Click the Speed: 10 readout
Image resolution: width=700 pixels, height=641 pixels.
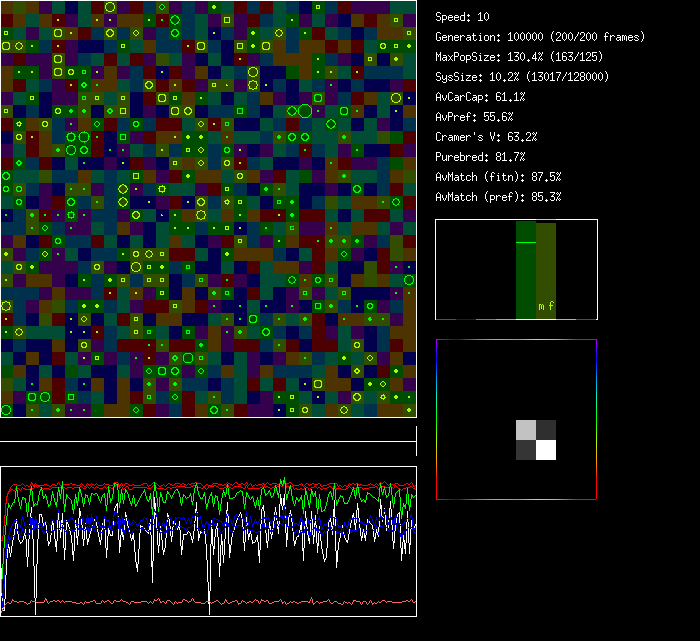pos(462,17)
